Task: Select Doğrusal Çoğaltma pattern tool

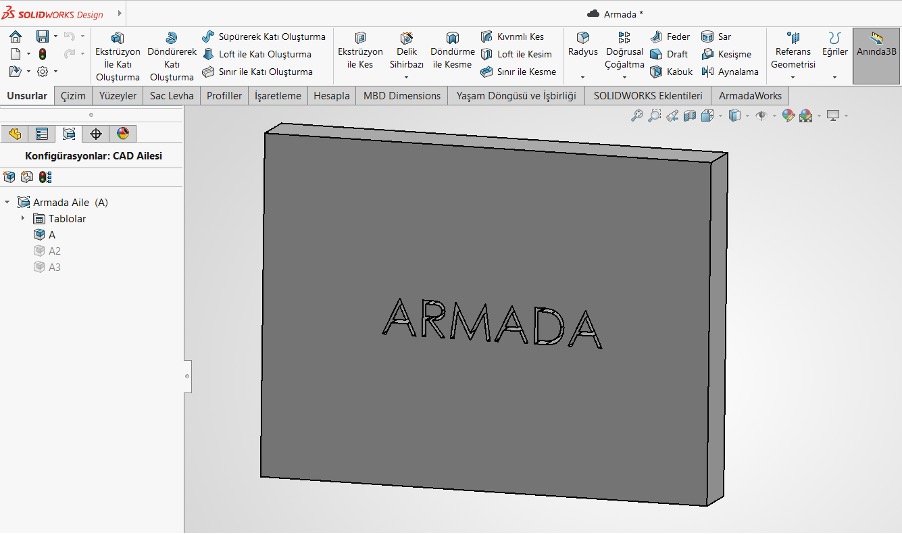Action: (x=624, y=51)
